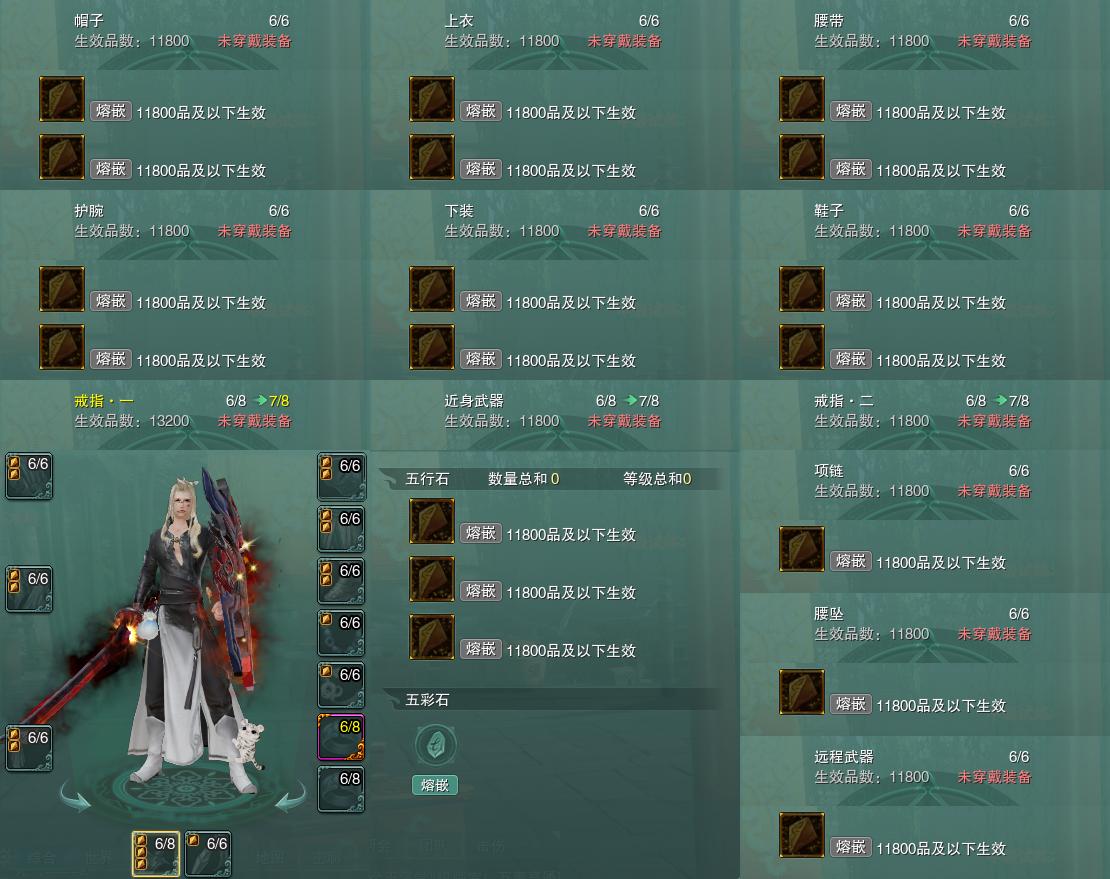The height and width of the screenshot is (879, 1110).
Task: Click the first 熔嵌 button under 护腕
Action: tap(110, 301)
